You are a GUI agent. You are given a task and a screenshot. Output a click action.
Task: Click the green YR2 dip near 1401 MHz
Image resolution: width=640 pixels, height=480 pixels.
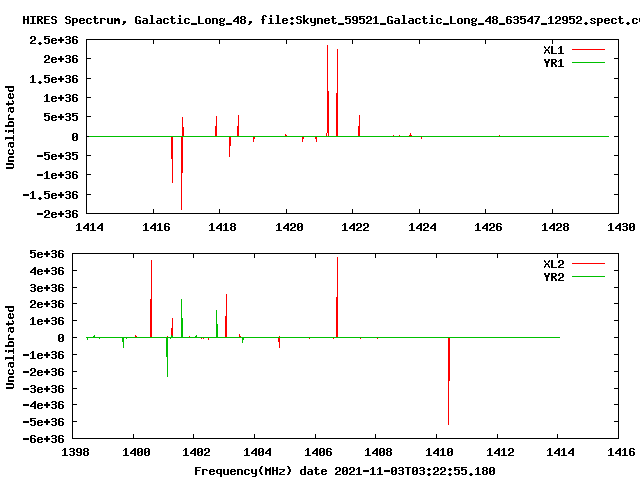pyautogui.click(x=167, y=357)
